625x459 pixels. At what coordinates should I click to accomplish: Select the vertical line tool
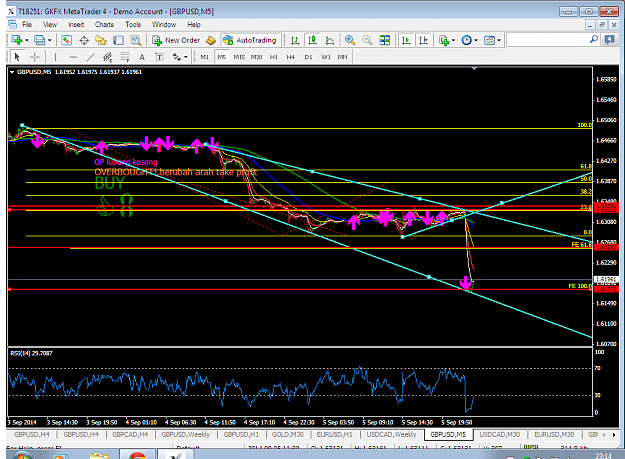pos(55,57)
